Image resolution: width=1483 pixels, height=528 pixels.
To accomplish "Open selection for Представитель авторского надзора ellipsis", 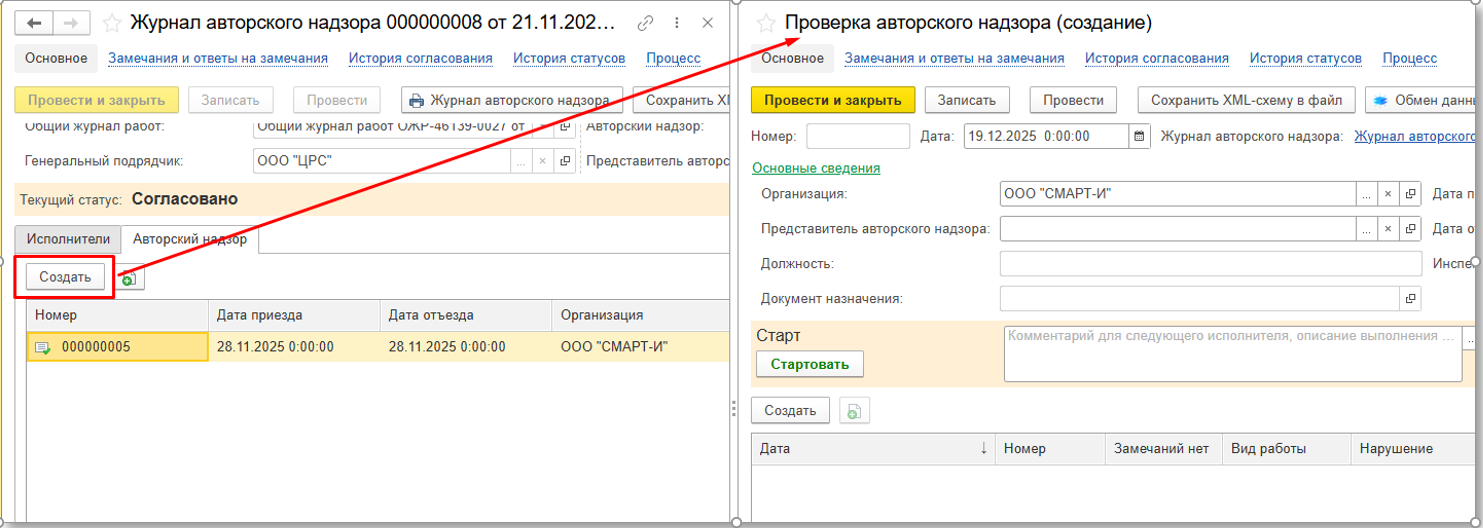I will [1366, 229].
